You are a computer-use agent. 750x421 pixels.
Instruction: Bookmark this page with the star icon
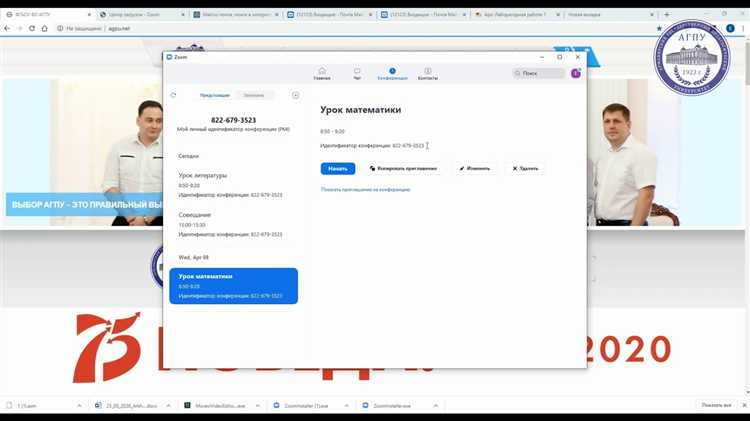point(659,29)
